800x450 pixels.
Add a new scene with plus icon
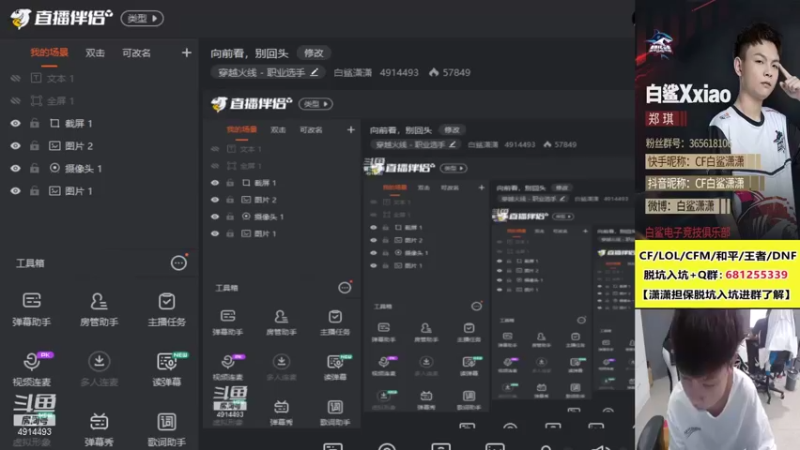(186, 53)
